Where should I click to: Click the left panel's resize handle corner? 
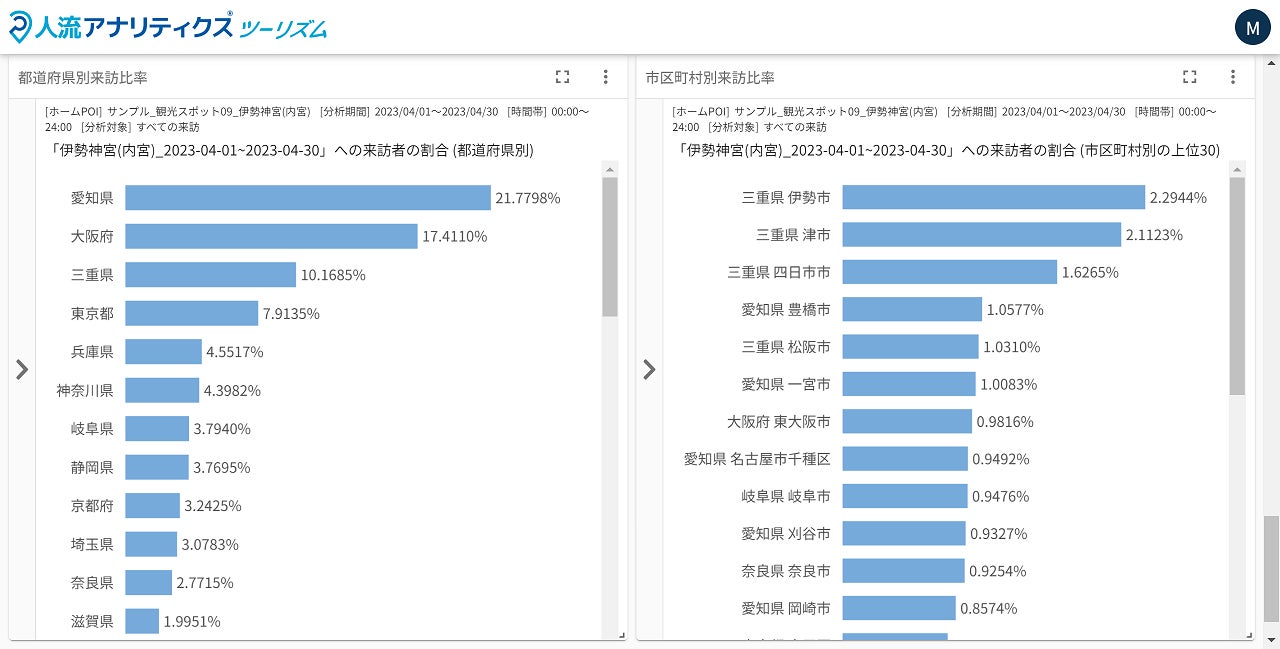pyautogui.click(x=621, y=635)
